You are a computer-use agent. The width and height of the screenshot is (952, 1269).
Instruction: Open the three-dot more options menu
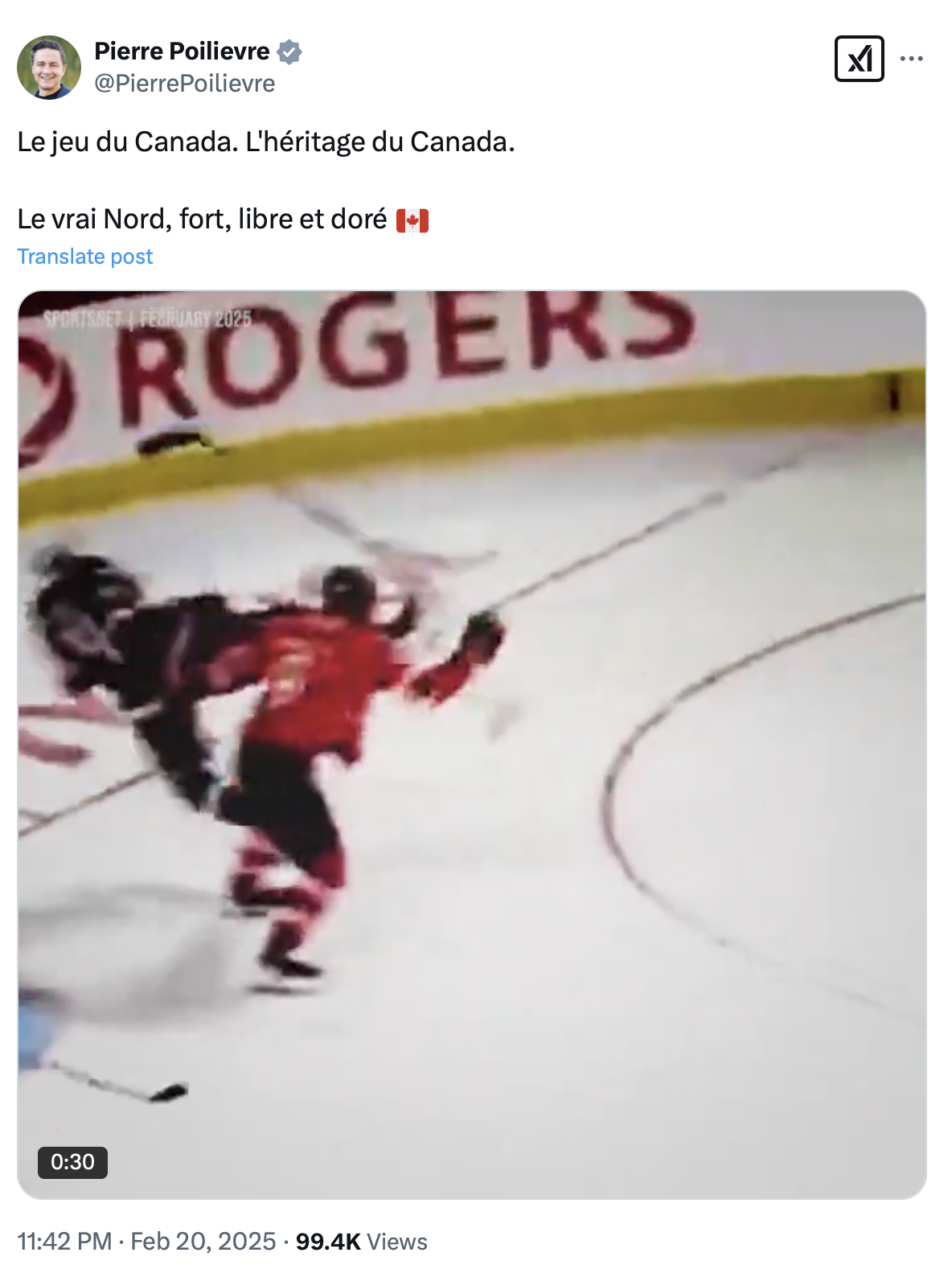(911, 59)
